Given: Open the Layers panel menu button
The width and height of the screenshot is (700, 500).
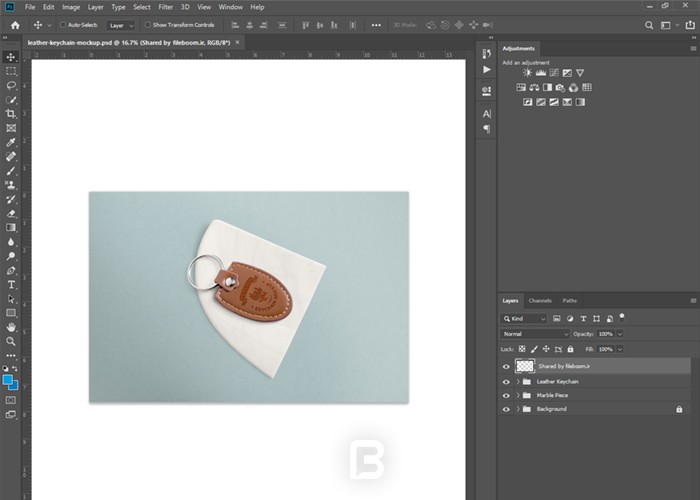Looking at the screenshot, I should click(693, 301).
